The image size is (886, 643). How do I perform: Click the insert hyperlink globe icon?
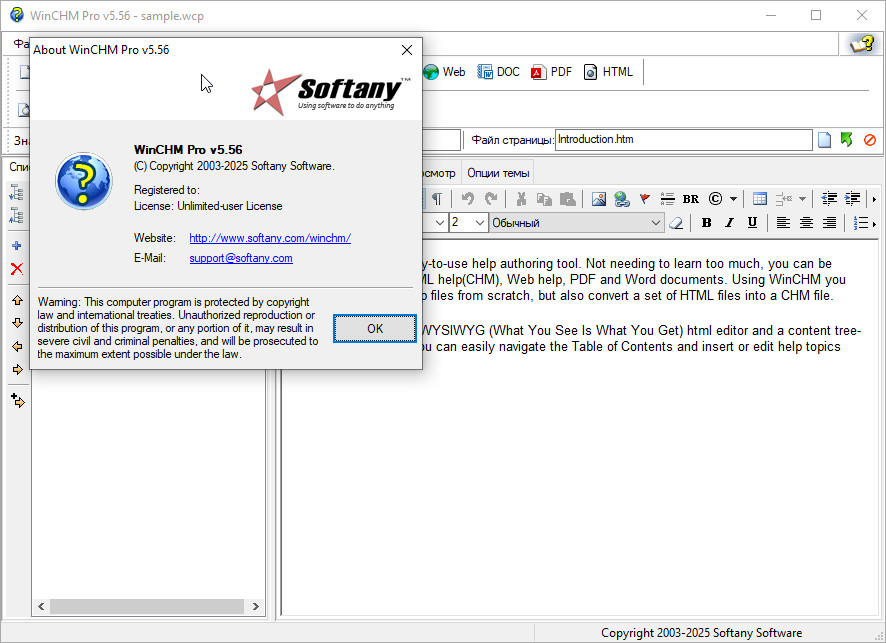tap(622, 199)
